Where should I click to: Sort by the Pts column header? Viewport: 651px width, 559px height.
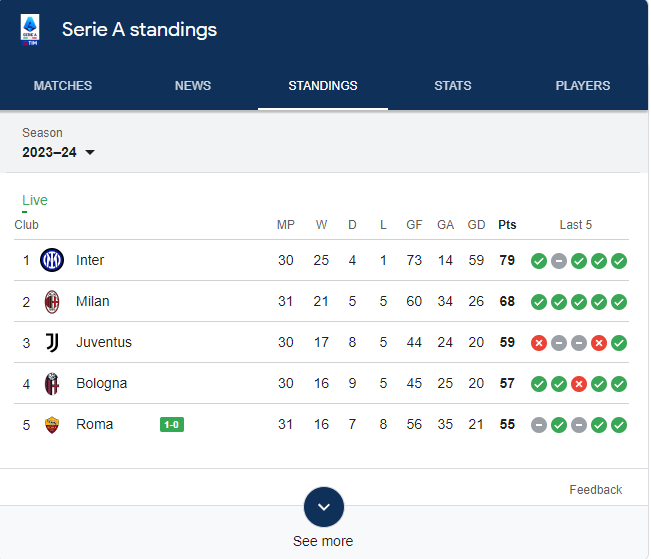click(x=507, y=225)
